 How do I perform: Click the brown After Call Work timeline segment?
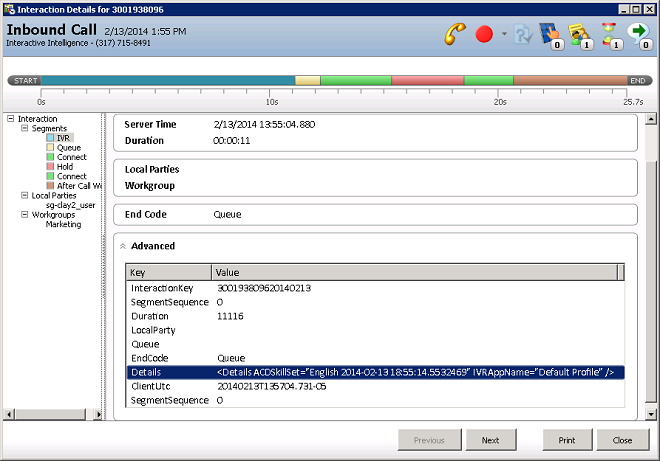570,80
